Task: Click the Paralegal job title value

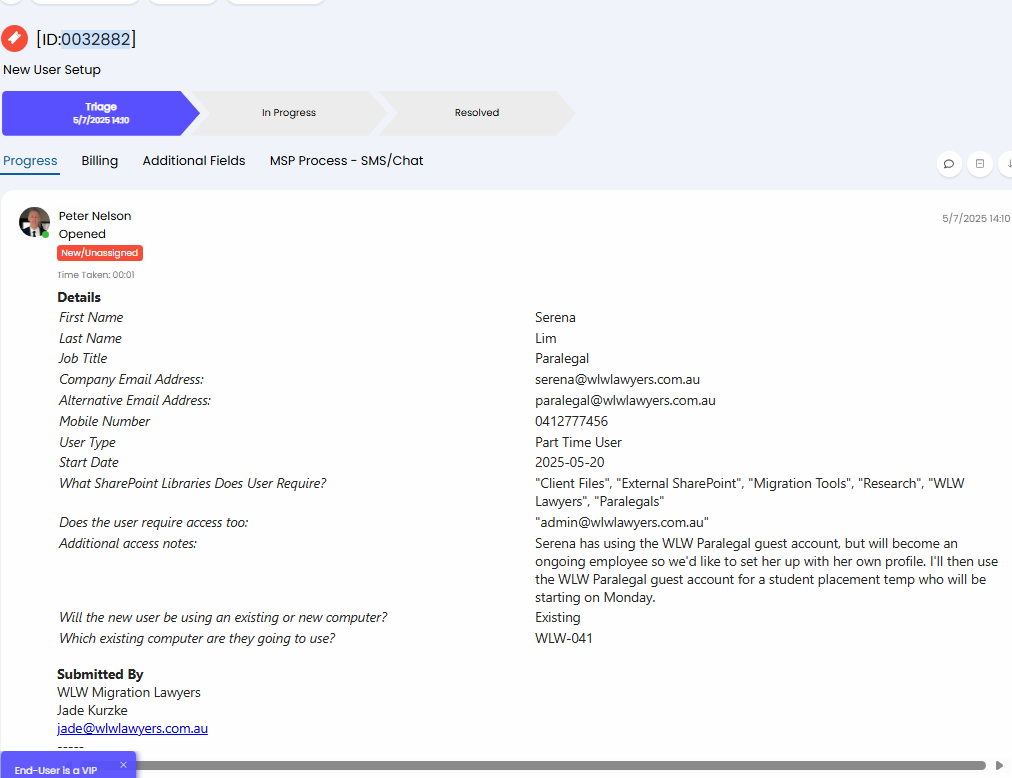Action: coord(562,358)
